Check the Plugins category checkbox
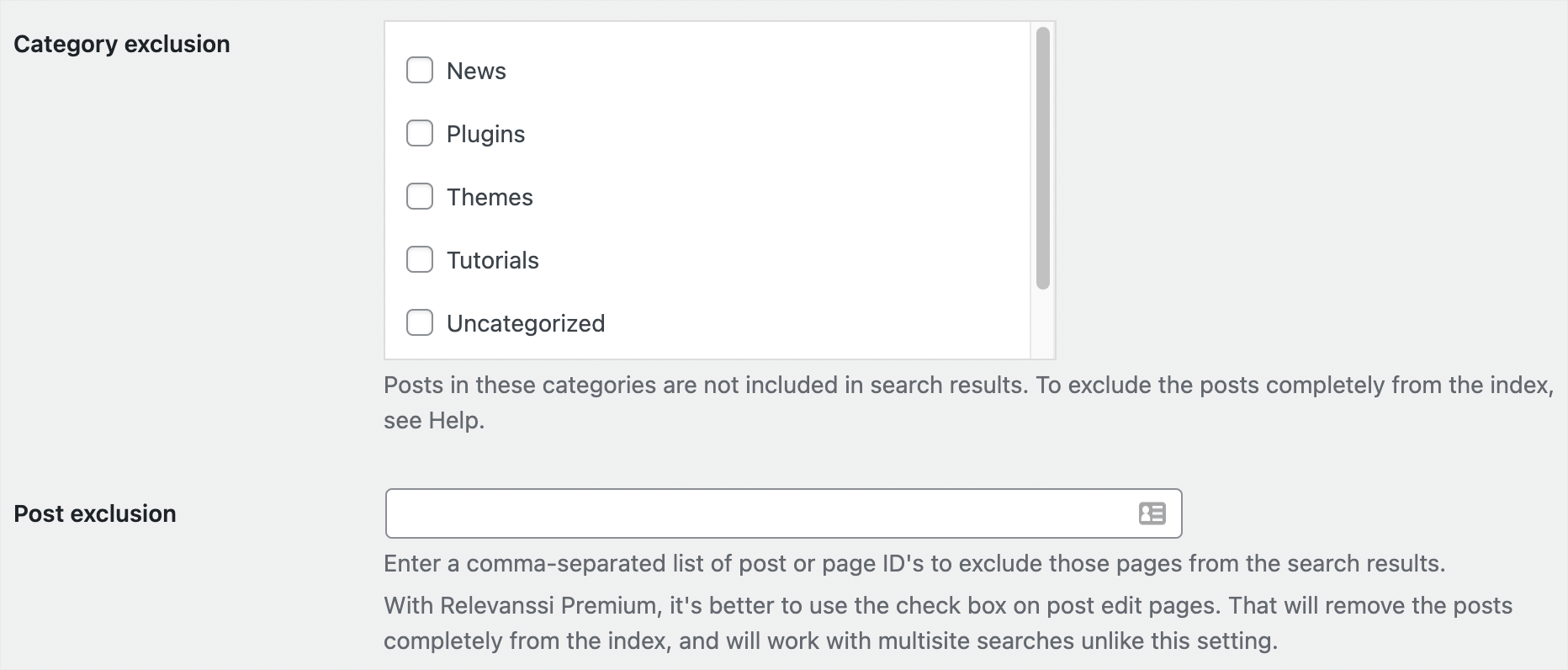The height and width of the screenshot is (670, 1568). 420,133
